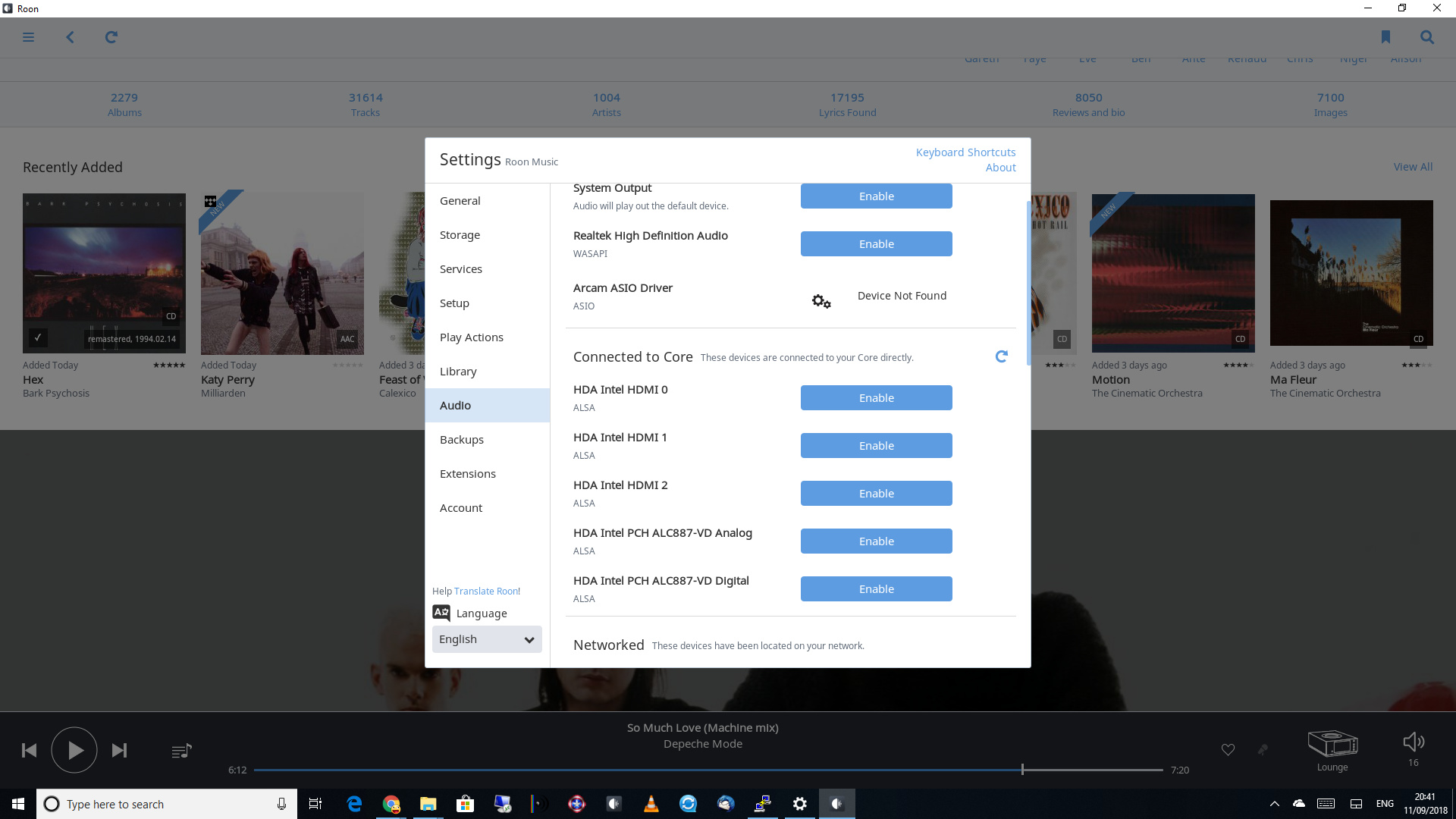
Task: Select Audio settings tab
Action: click(487, 406)
